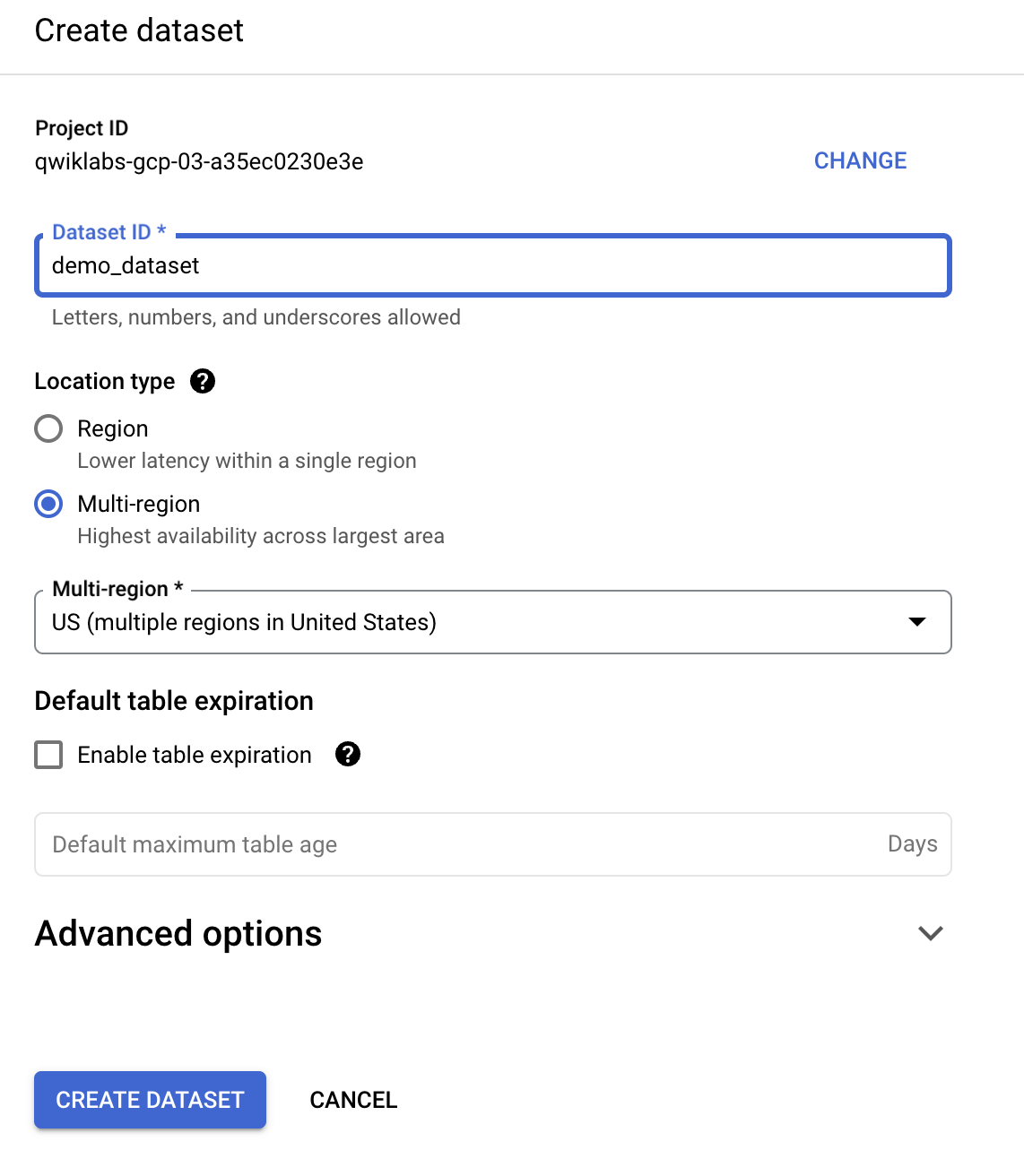Select the Multi-region radio button
The height and width of the screenshot is (1176, 1024).
pos(48,504)
